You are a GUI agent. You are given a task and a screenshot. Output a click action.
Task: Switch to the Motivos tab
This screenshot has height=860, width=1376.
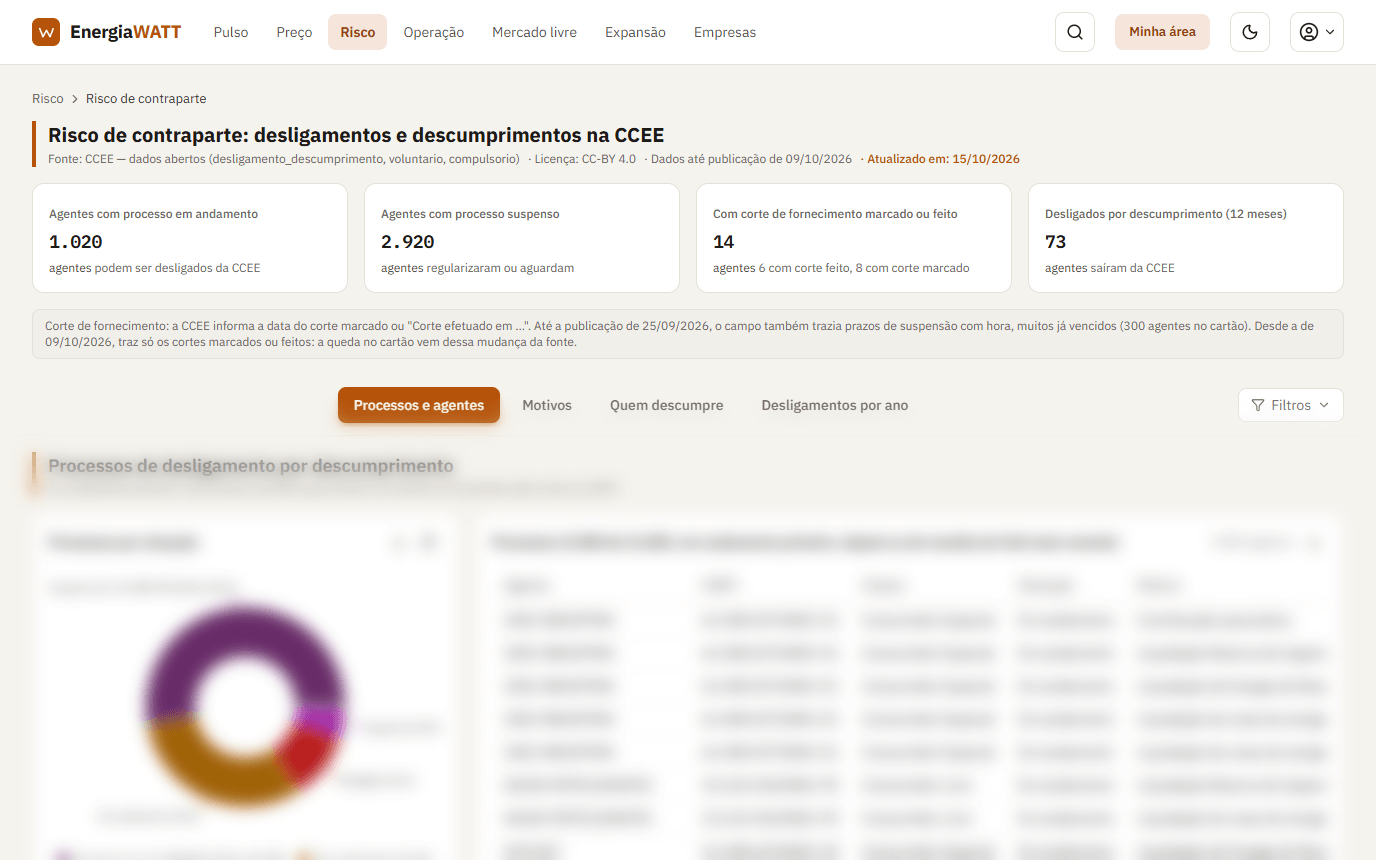pos(547,405)
